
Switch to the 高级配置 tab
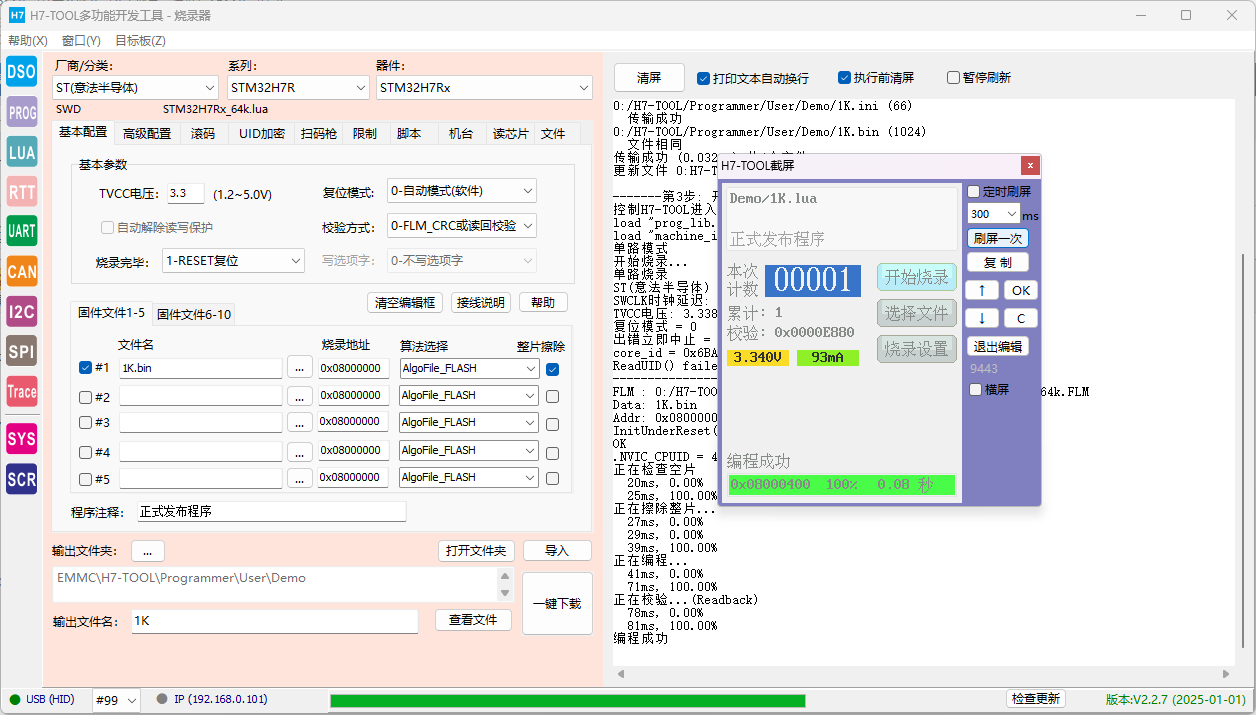click(x=146, y=133)
